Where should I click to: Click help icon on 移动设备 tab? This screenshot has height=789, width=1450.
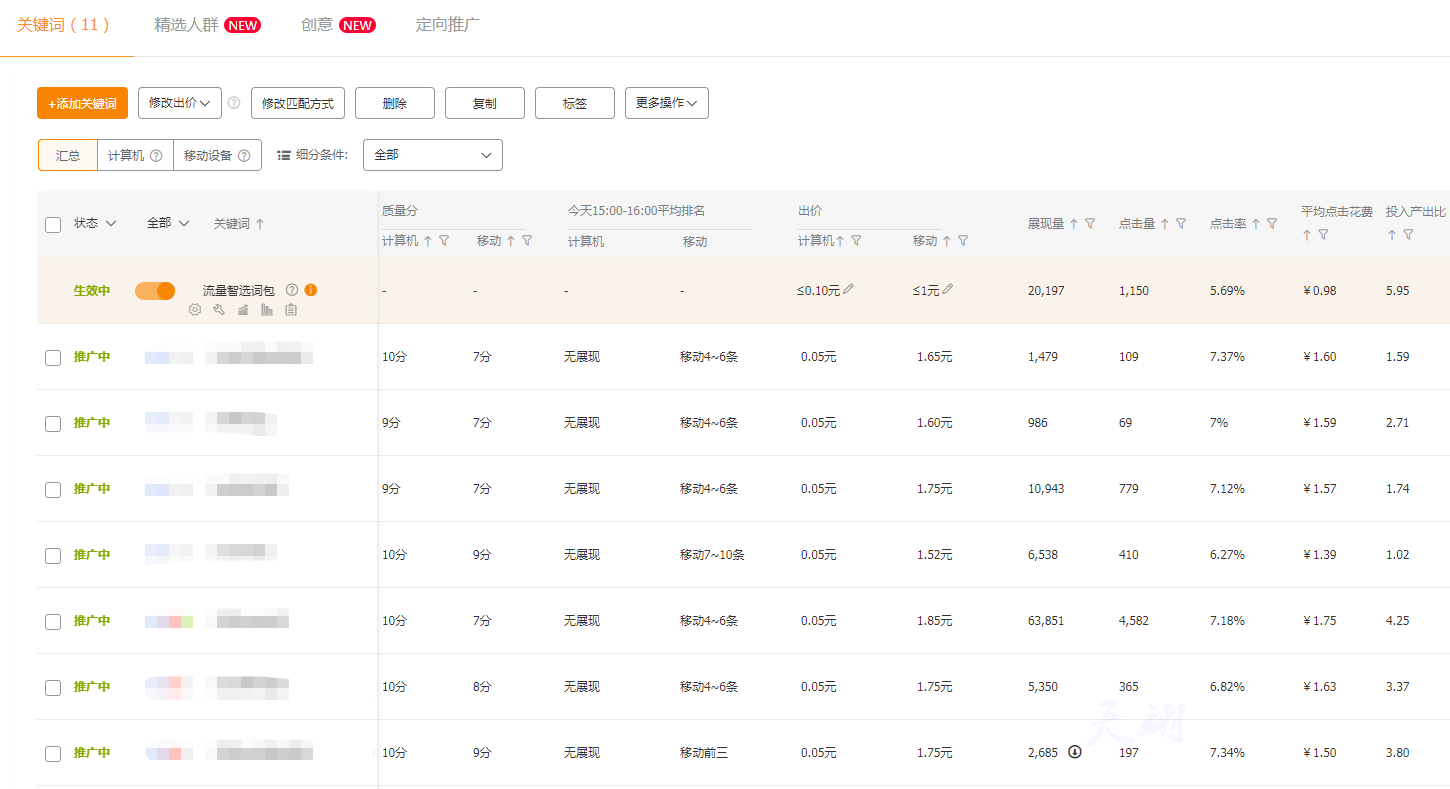pos(243,155)
